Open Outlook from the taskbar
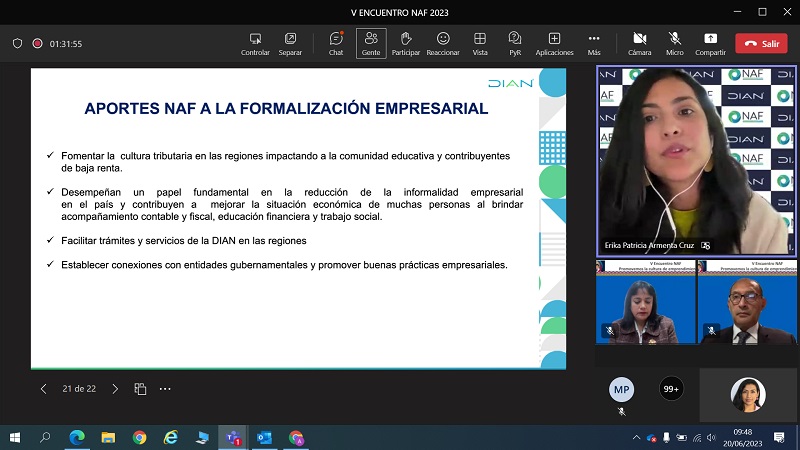 pos(264,438)
